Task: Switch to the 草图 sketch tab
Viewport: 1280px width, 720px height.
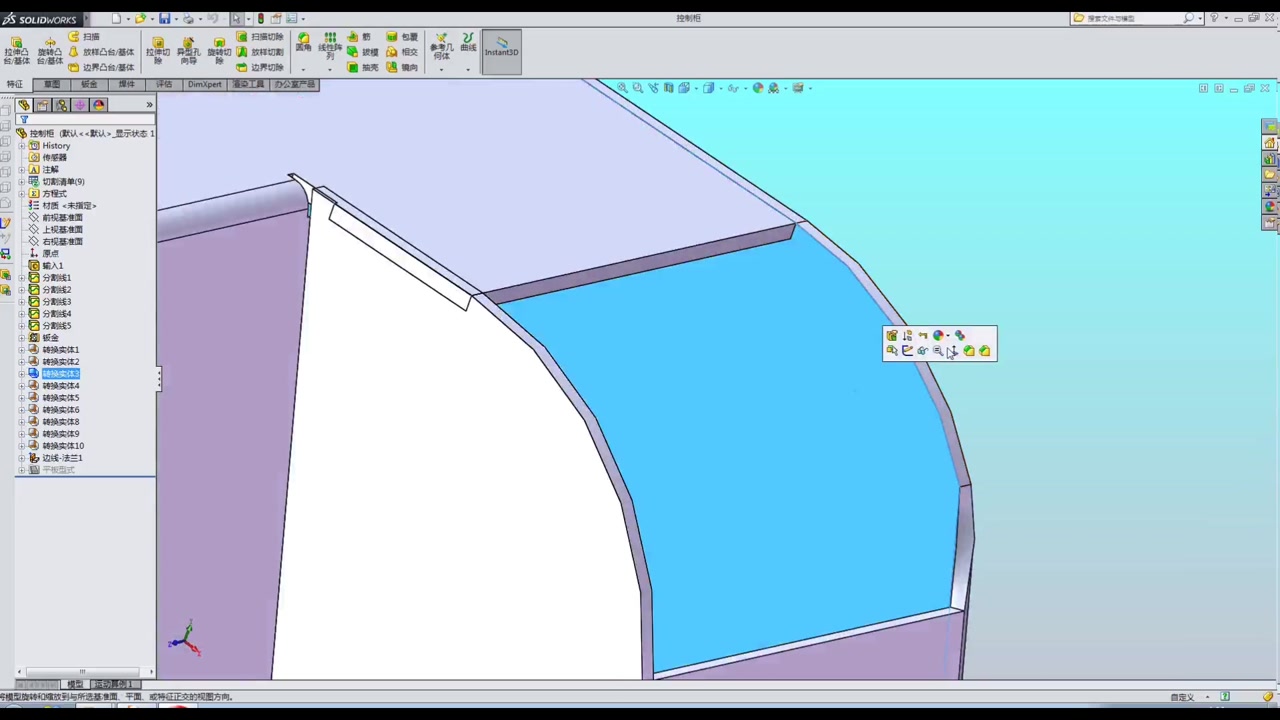Action: [x=52, y=84]
